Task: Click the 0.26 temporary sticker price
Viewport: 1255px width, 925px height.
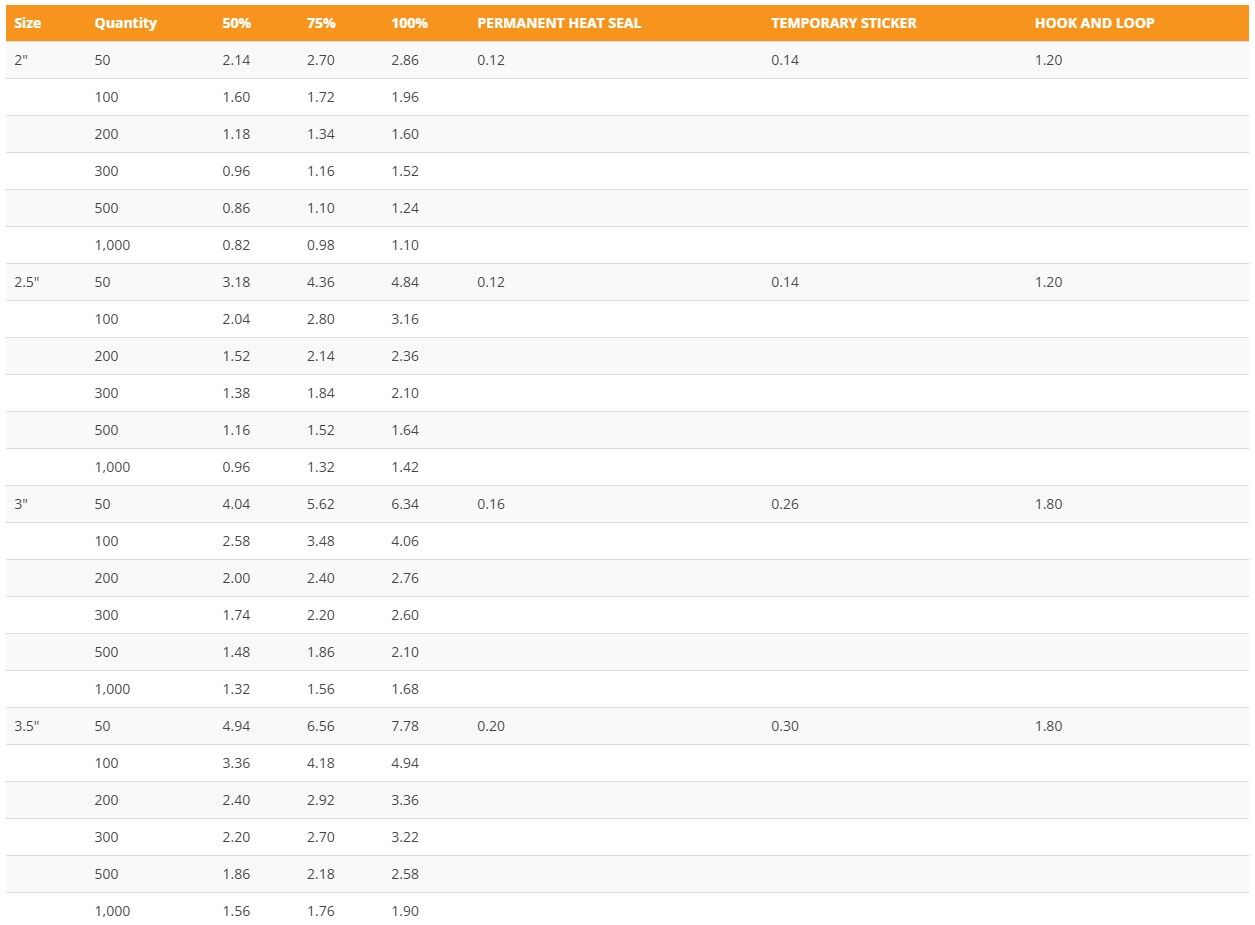Action: pyautogui.click(x=785, y=504)
